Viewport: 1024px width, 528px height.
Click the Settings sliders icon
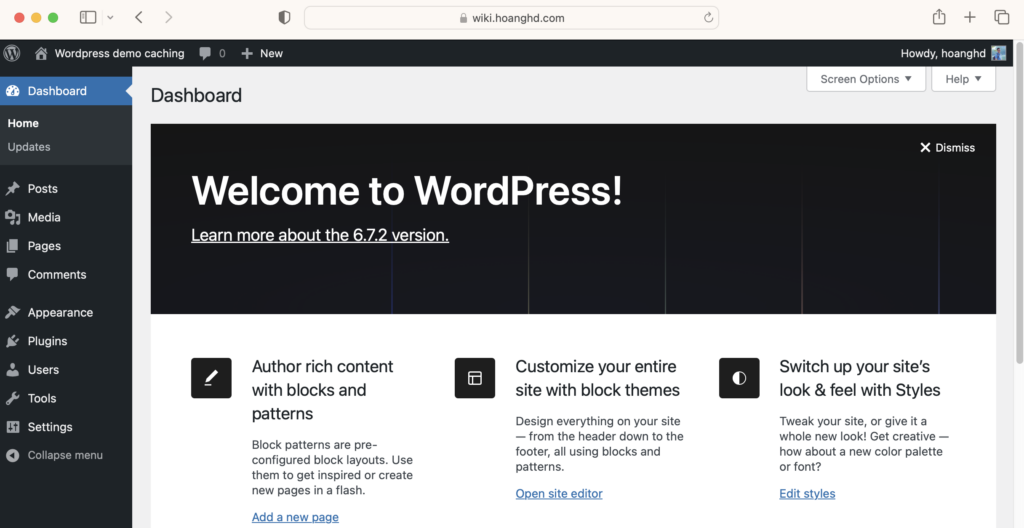click(x=12, y=427)
